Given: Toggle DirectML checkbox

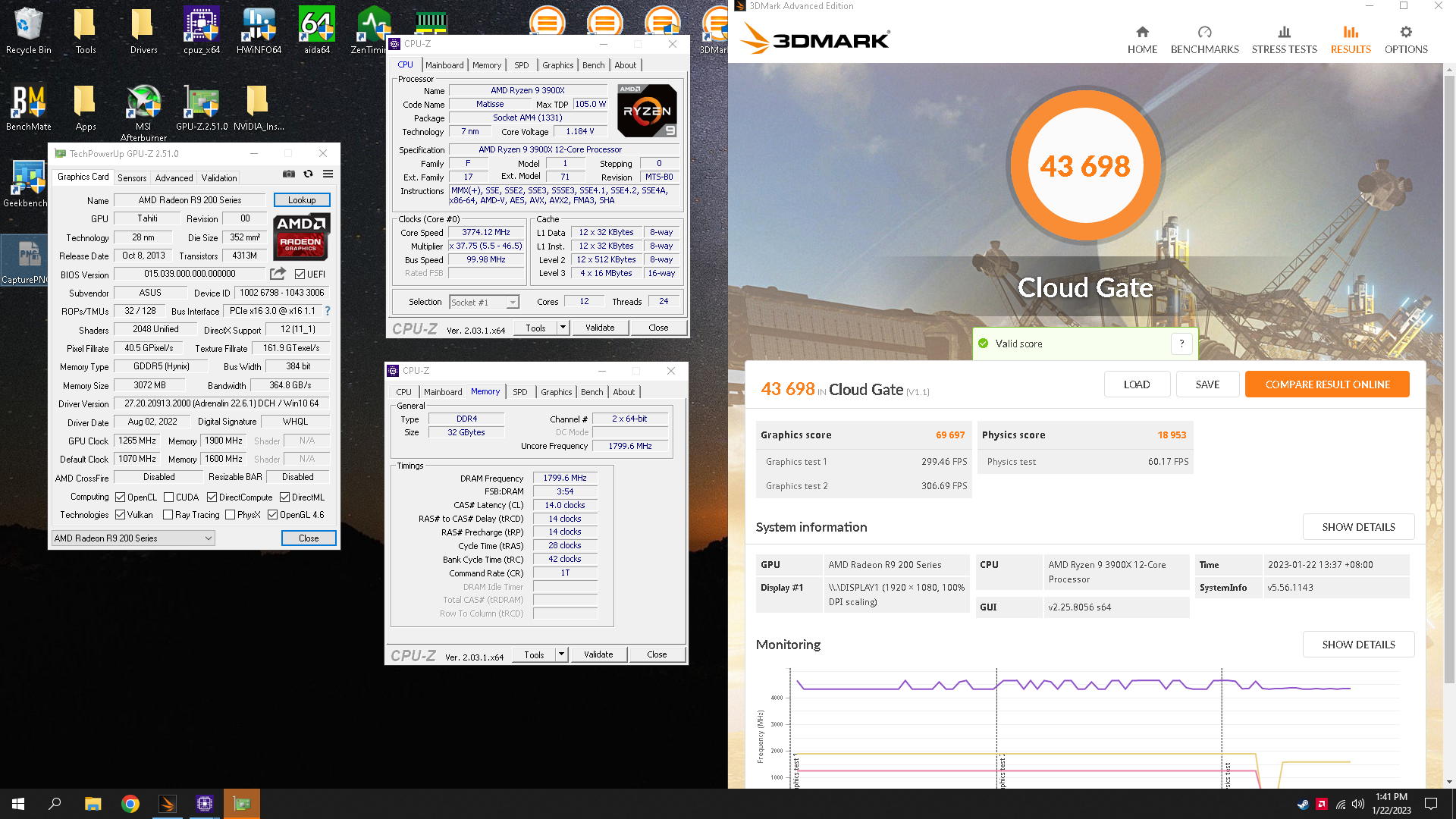Looking at the screenshot, I should point(284,497).
